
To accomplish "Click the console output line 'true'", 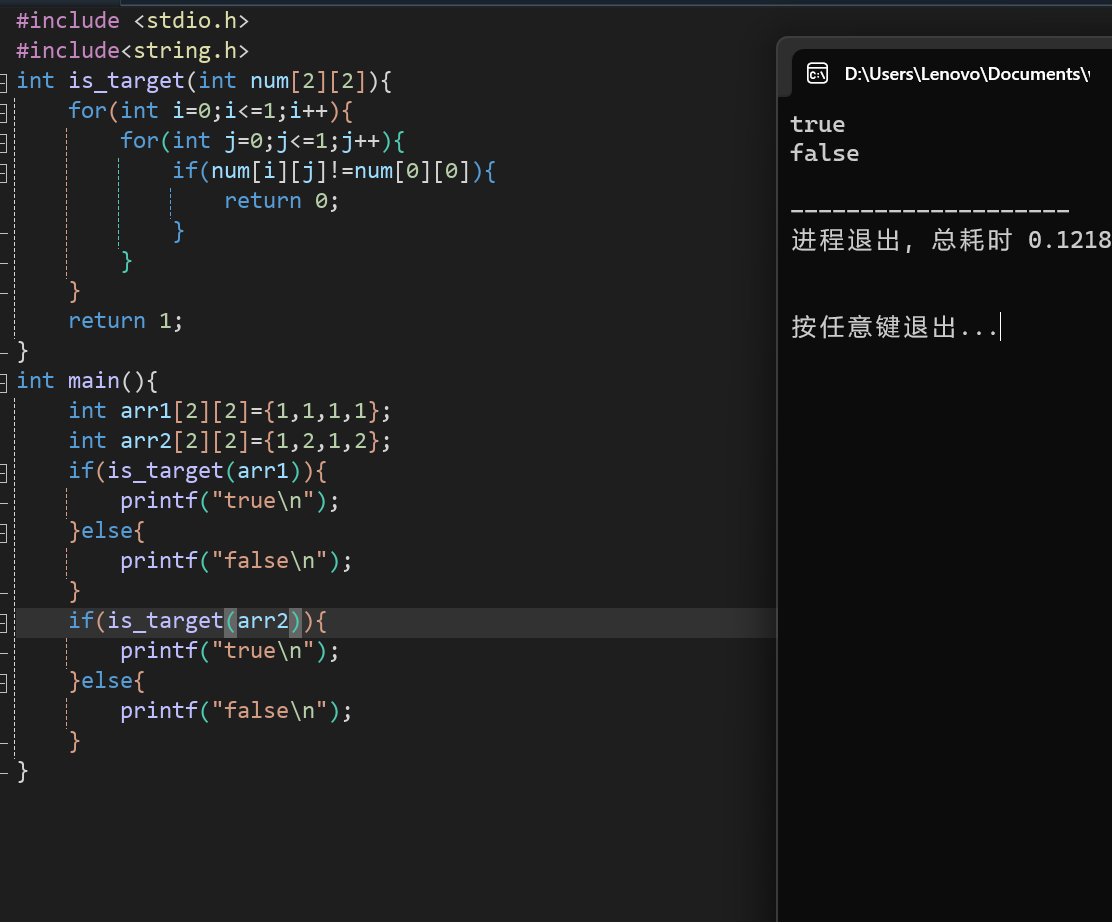I will (x=817, y=124).
